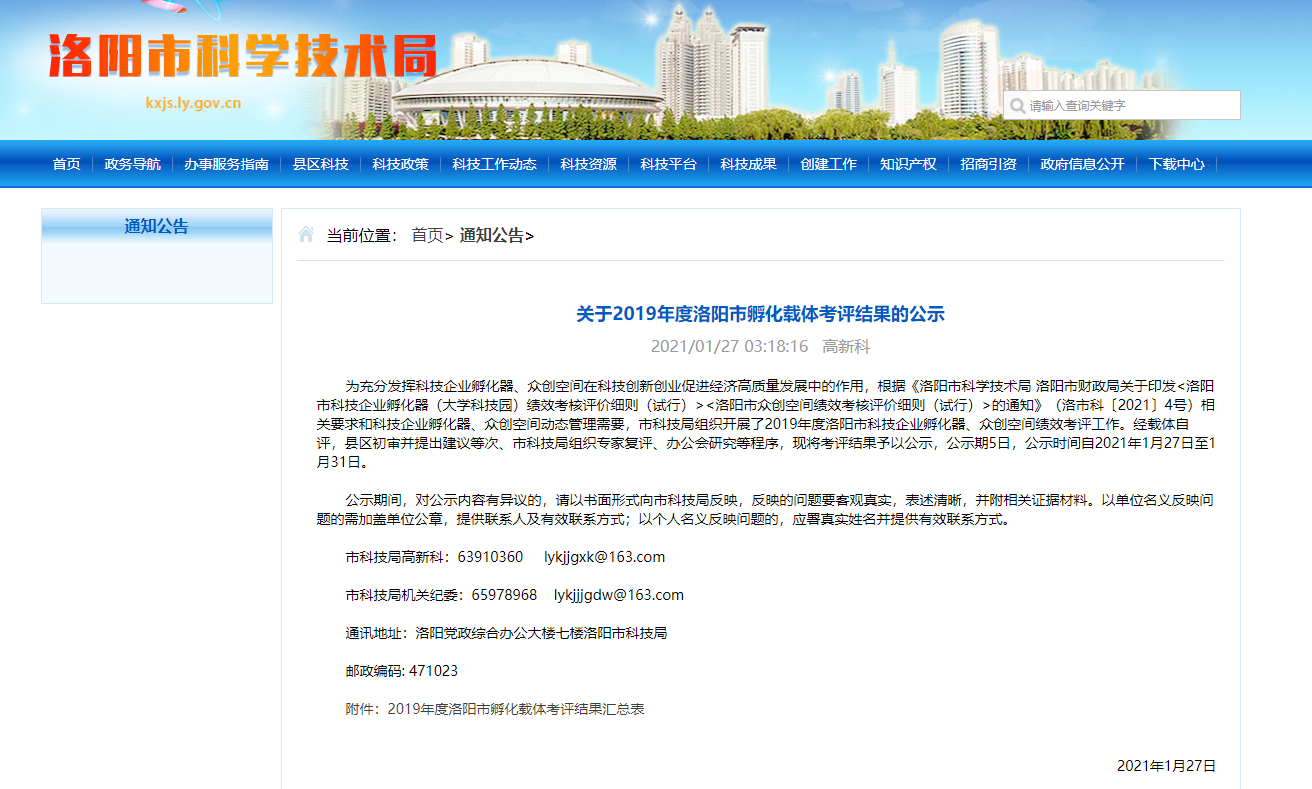
Task: Click the article title 关于2019年度洛阳市孵化载体考评结果的公示
Action: 760,314
